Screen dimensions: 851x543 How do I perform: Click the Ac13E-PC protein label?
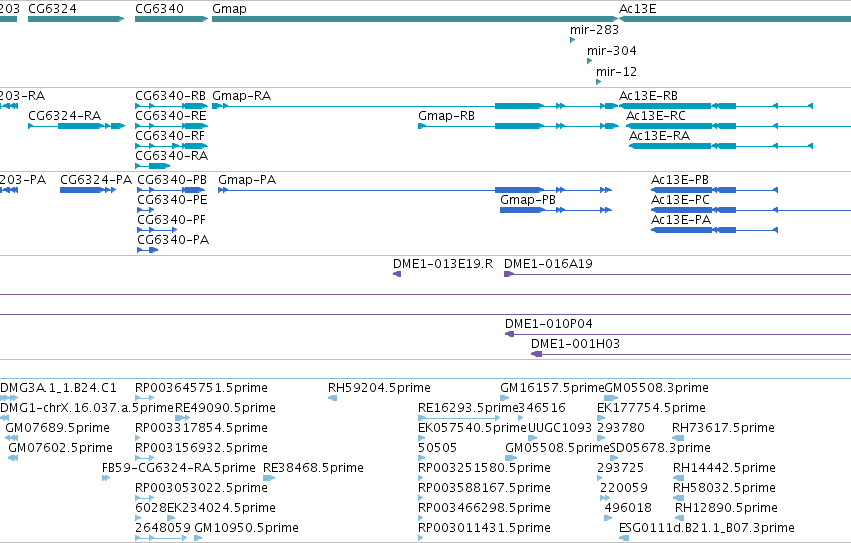tap(681, 200)
